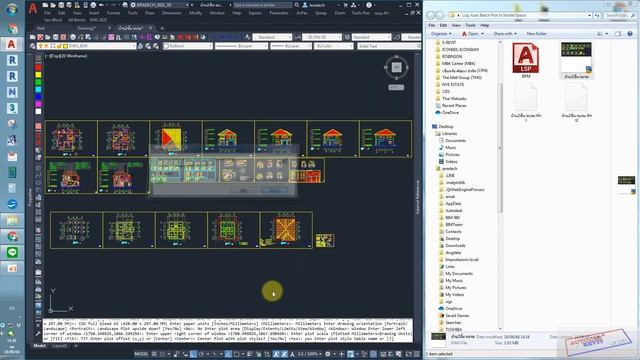The image size is (640, 360).
Task: Toggle highlighted Object Snap Tracking in status bar
Action: click(x=228, y=354)
